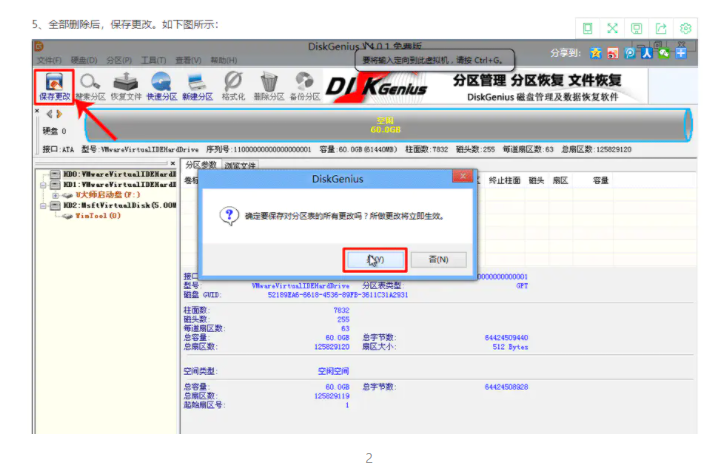Viewport: 720px width, 471px height.
Task: Click the 保存更改 save changes toolbar icon
Action: (x=54, y=86)
